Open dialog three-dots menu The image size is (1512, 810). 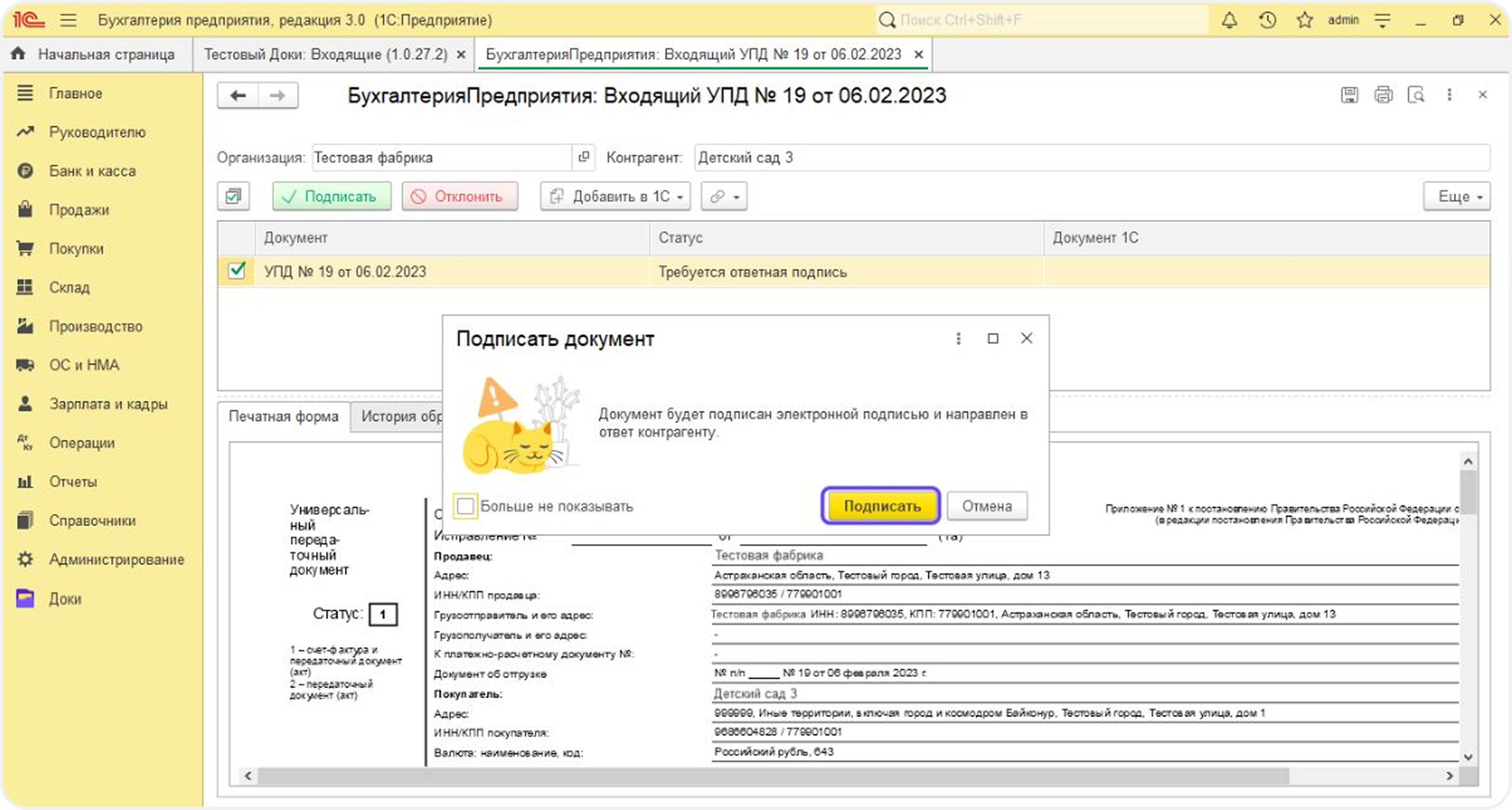coord(958,338)
